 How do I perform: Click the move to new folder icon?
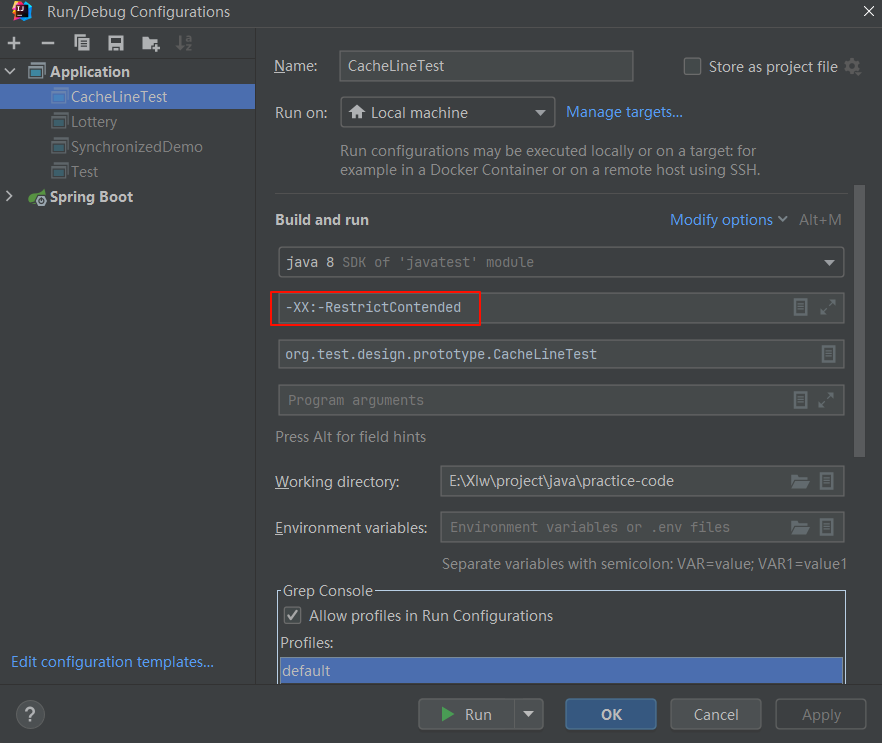pos(150,43)
